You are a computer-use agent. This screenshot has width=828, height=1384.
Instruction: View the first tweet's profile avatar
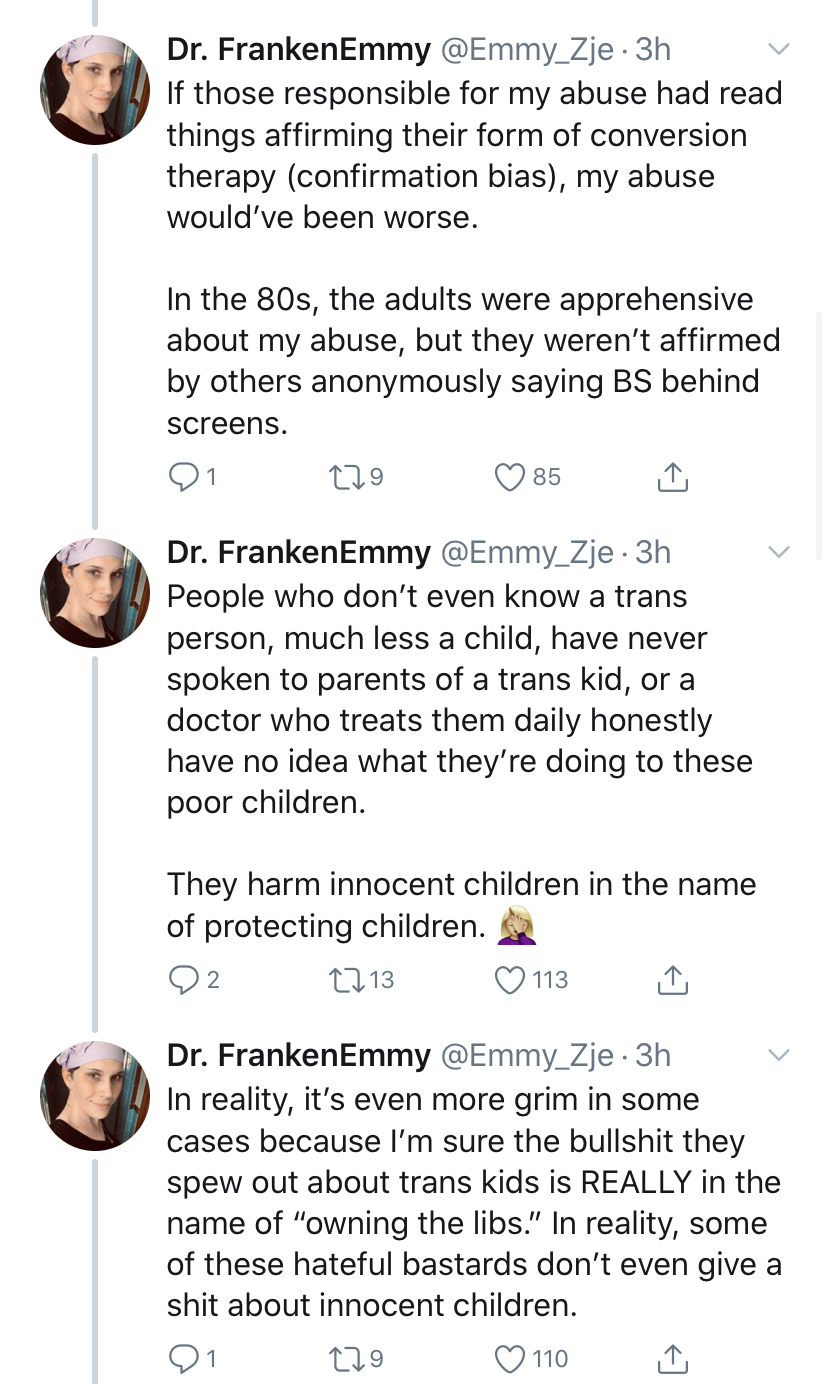pos(94,90)
